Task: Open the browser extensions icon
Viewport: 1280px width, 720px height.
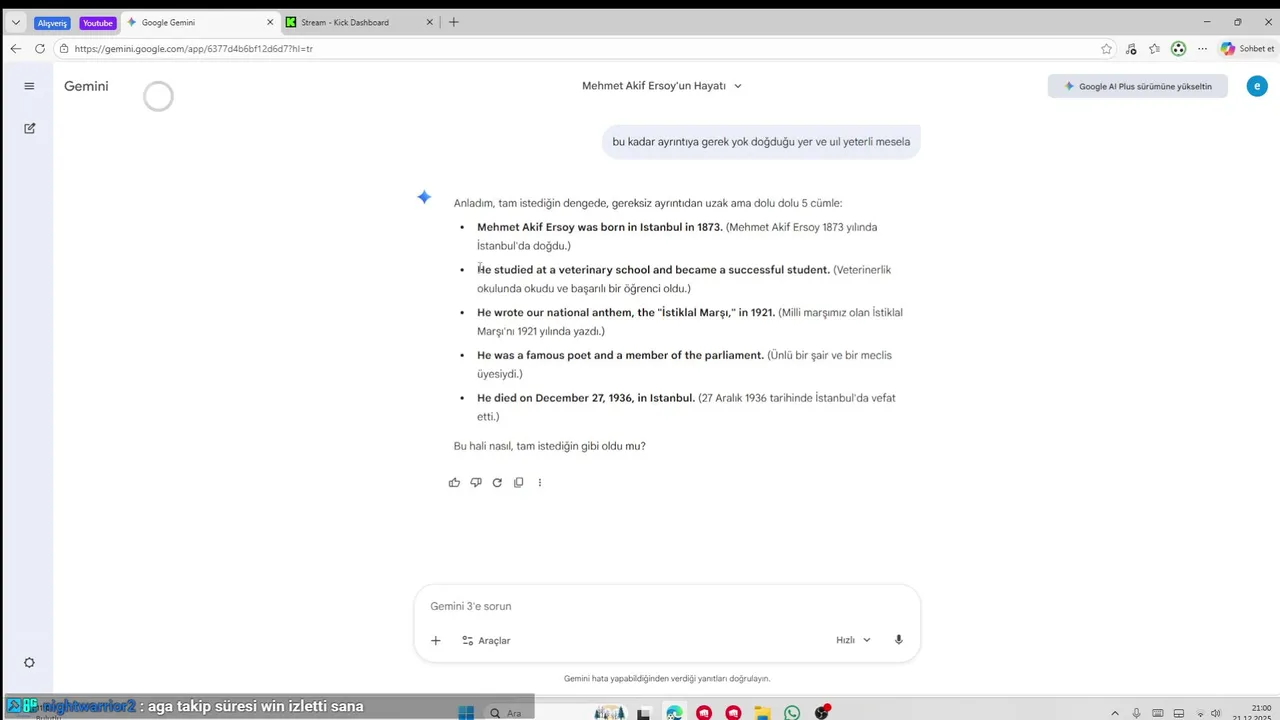Action: point(1131,48)
